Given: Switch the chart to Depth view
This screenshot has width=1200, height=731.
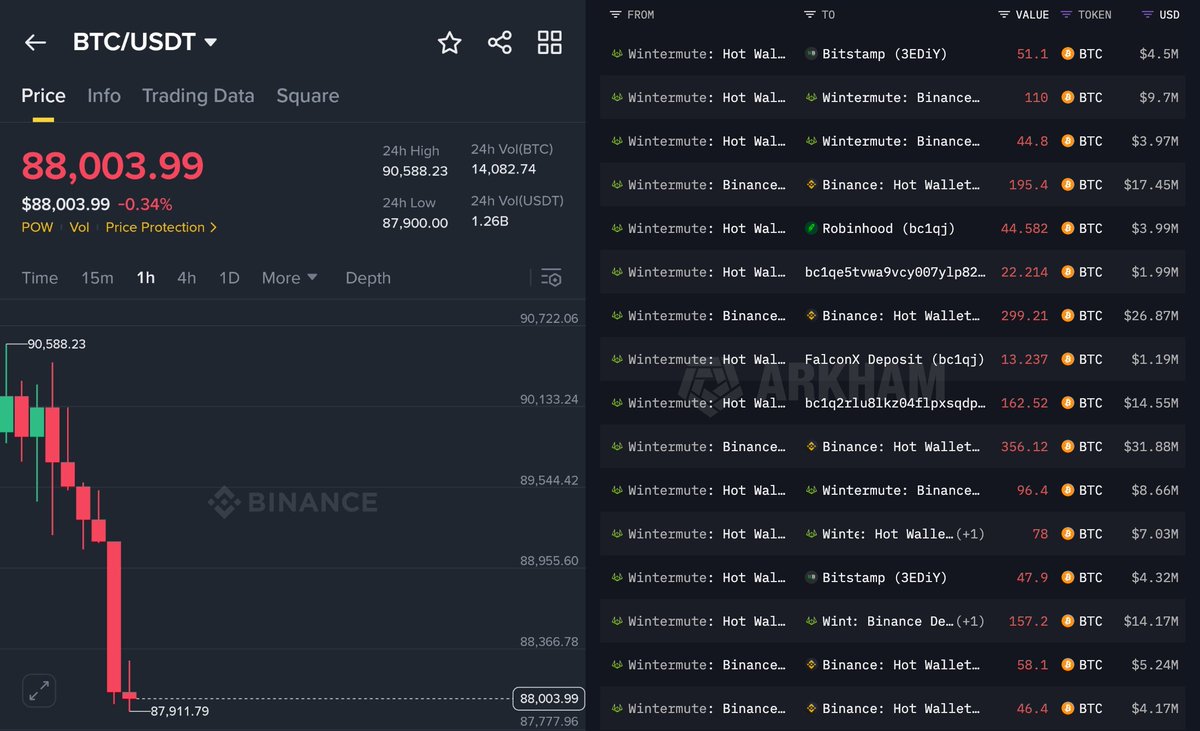Looking at the screenshot, I should click(368, 277).
